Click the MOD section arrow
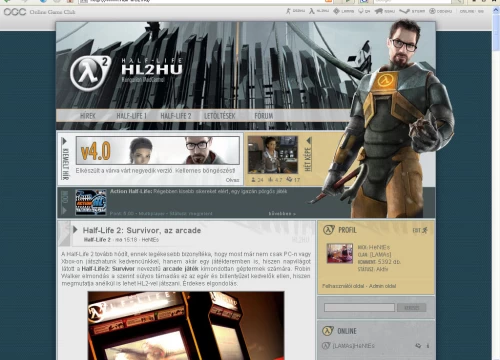 pyautogui.click(x=65, y=211)
